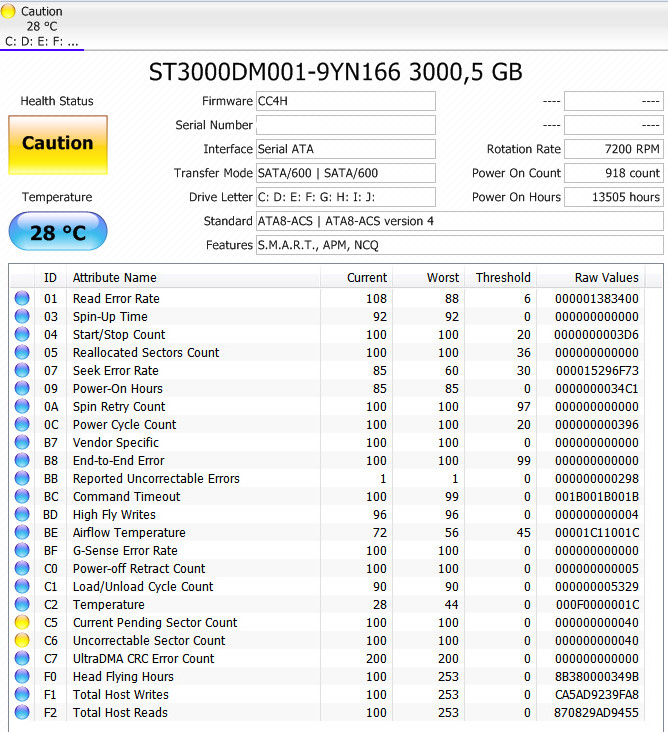This screenshot has height=732, width=668.
Task: Select the Caution 28 °C drive tab
Action: pyautogui.click(x=42, y=25)
